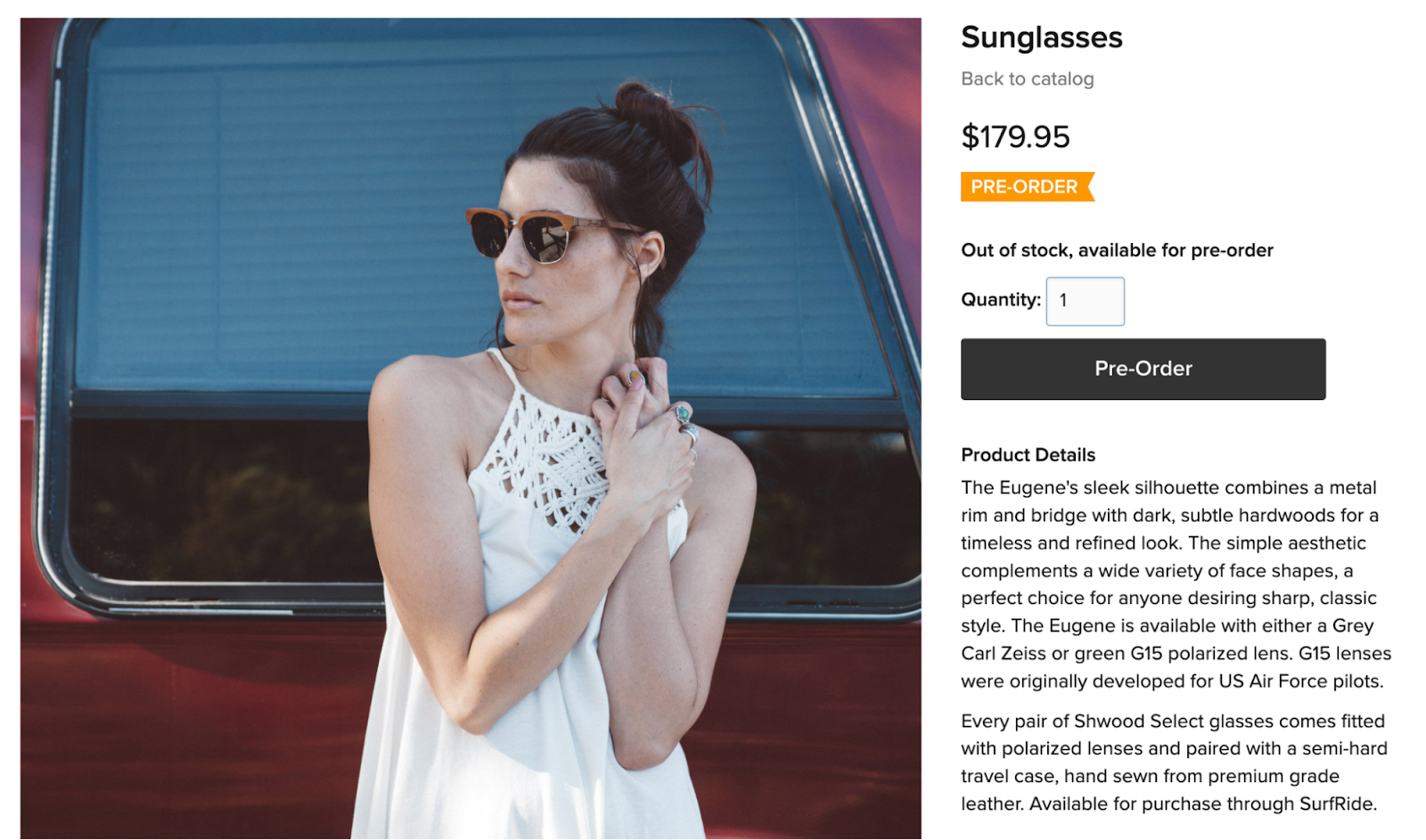Click the orange PRE-ORDER badge

coord(1027,186)
